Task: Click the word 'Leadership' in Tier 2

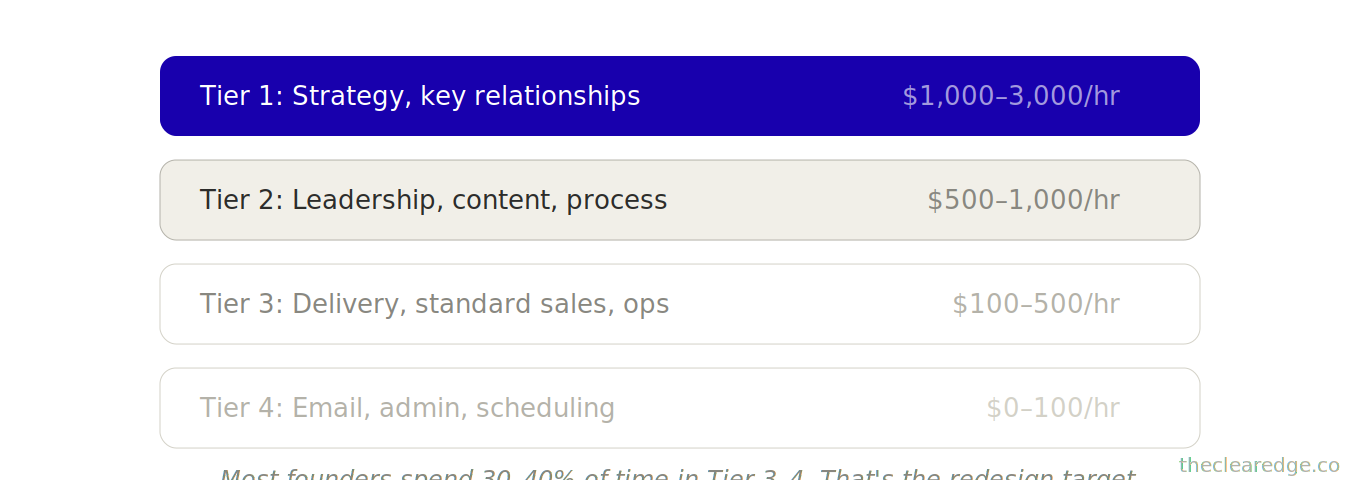Action: (x=367, y=200)
